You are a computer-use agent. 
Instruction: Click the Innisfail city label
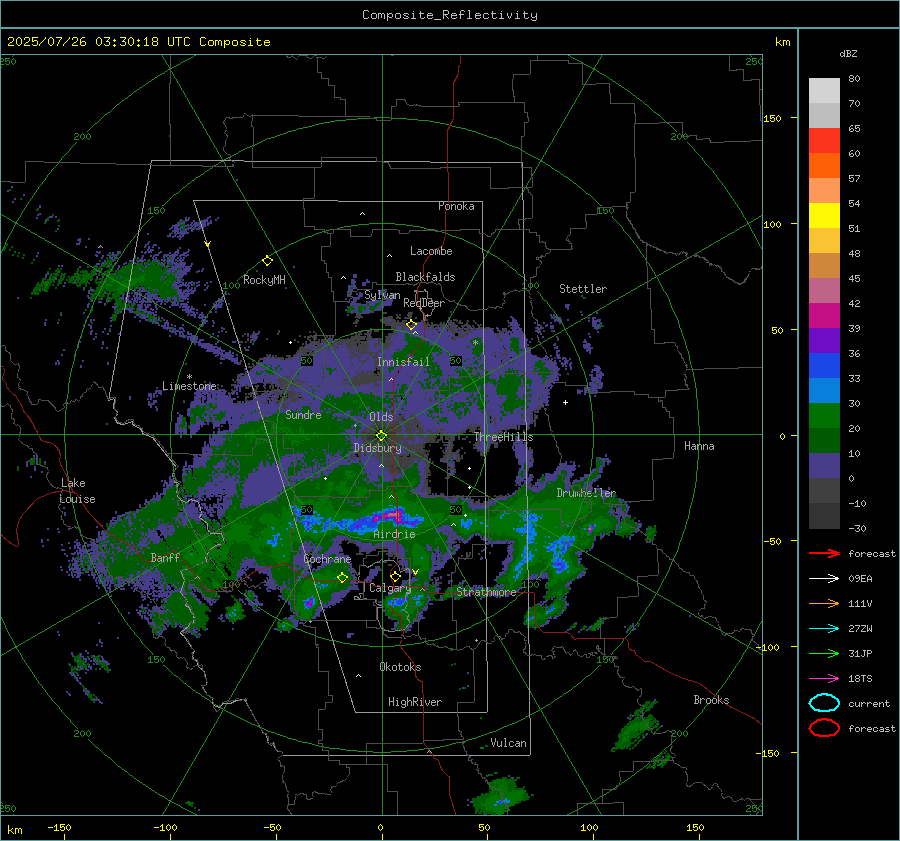click(x=403, y=362)
